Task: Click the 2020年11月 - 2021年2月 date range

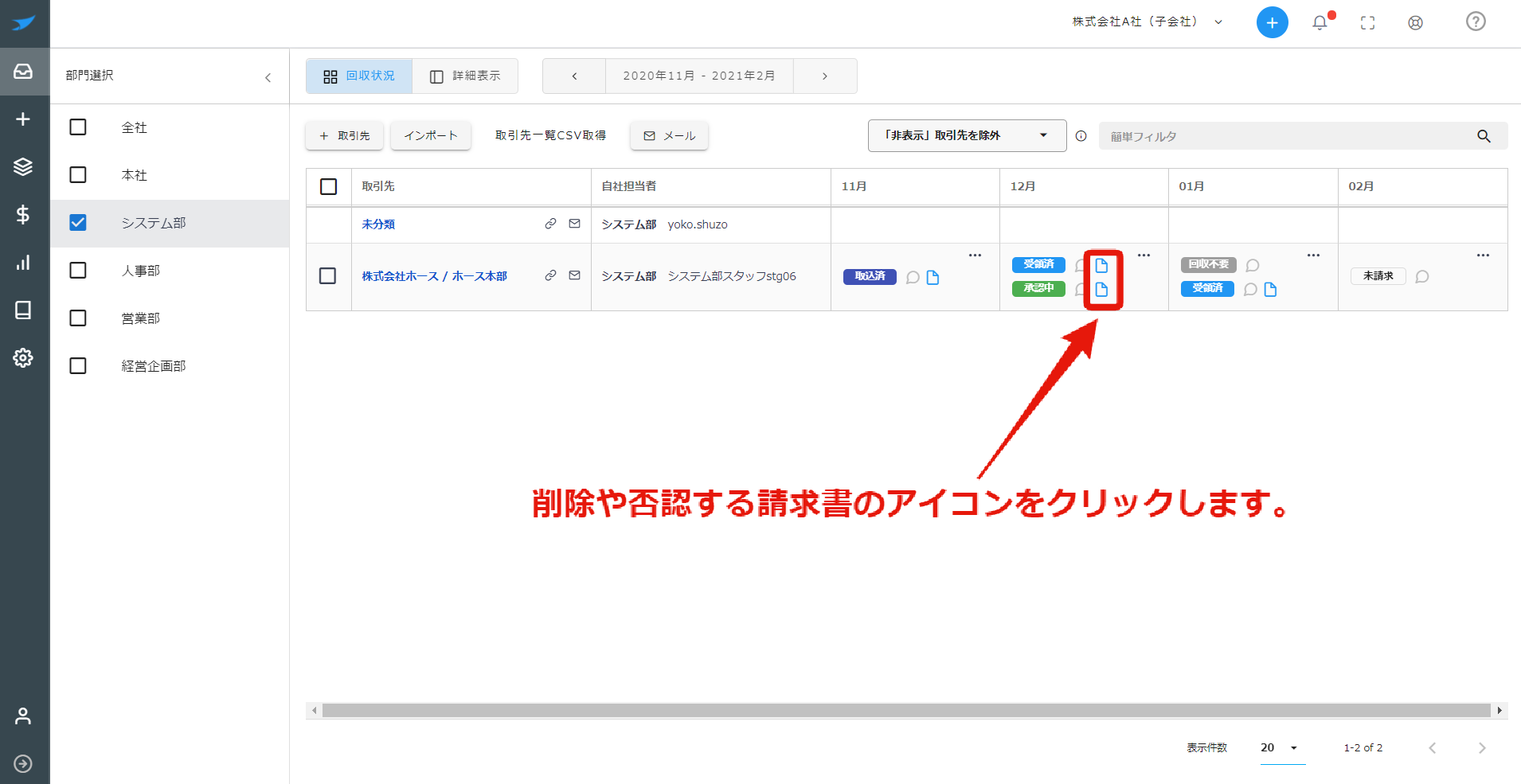Action: pos(699,76)
